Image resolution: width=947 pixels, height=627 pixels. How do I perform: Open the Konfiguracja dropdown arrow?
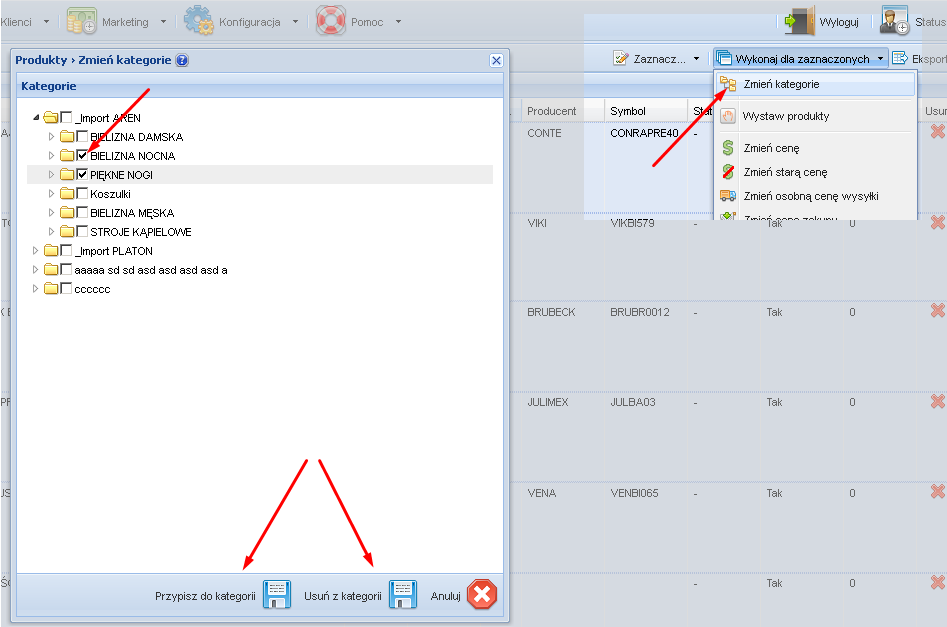tap(295, 22)
